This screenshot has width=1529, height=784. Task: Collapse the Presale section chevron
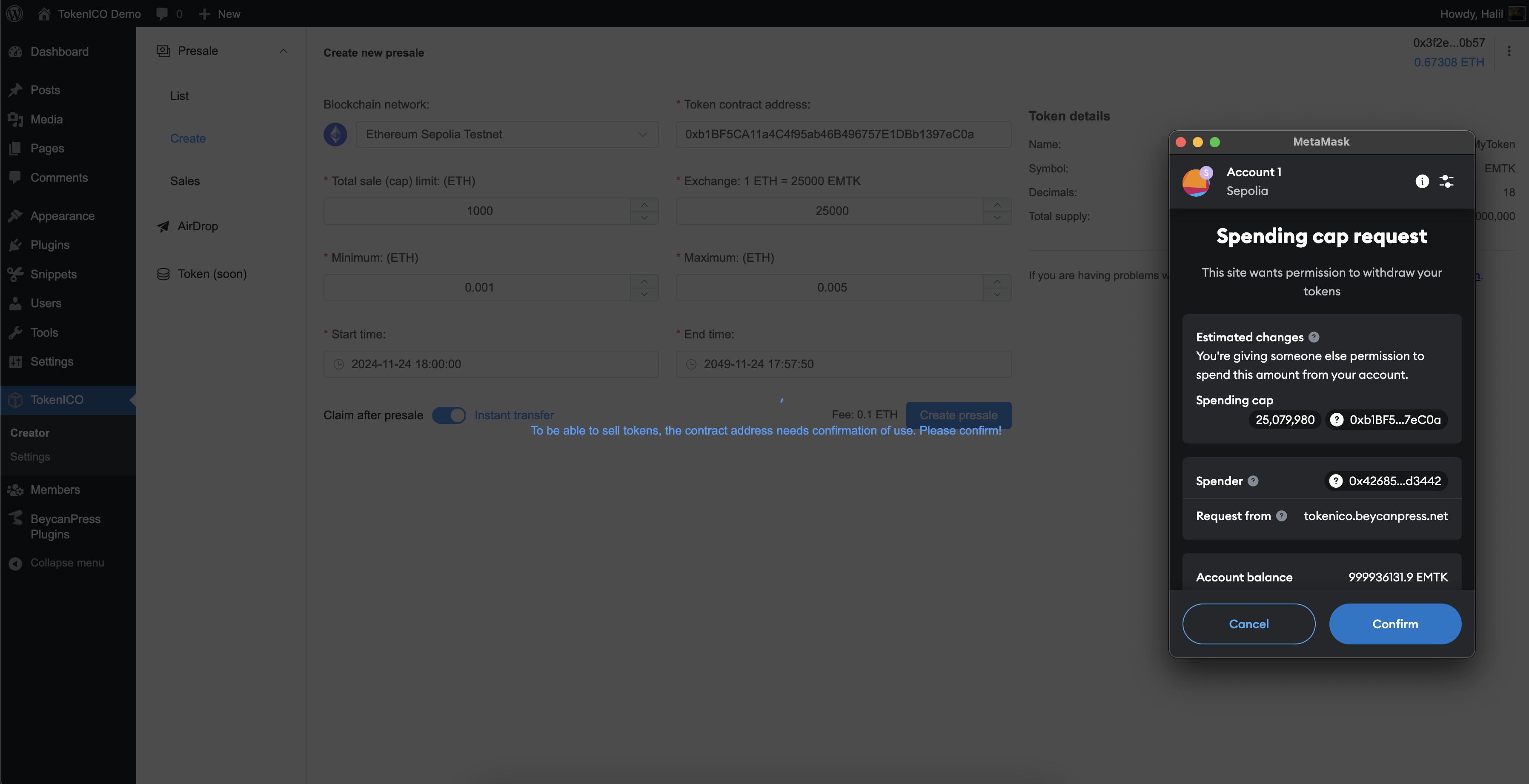click(283, 51)
